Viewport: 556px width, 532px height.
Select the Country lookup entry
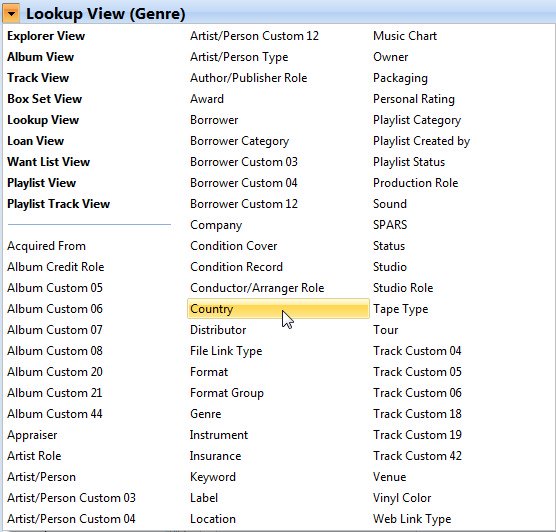pos(278,309)
